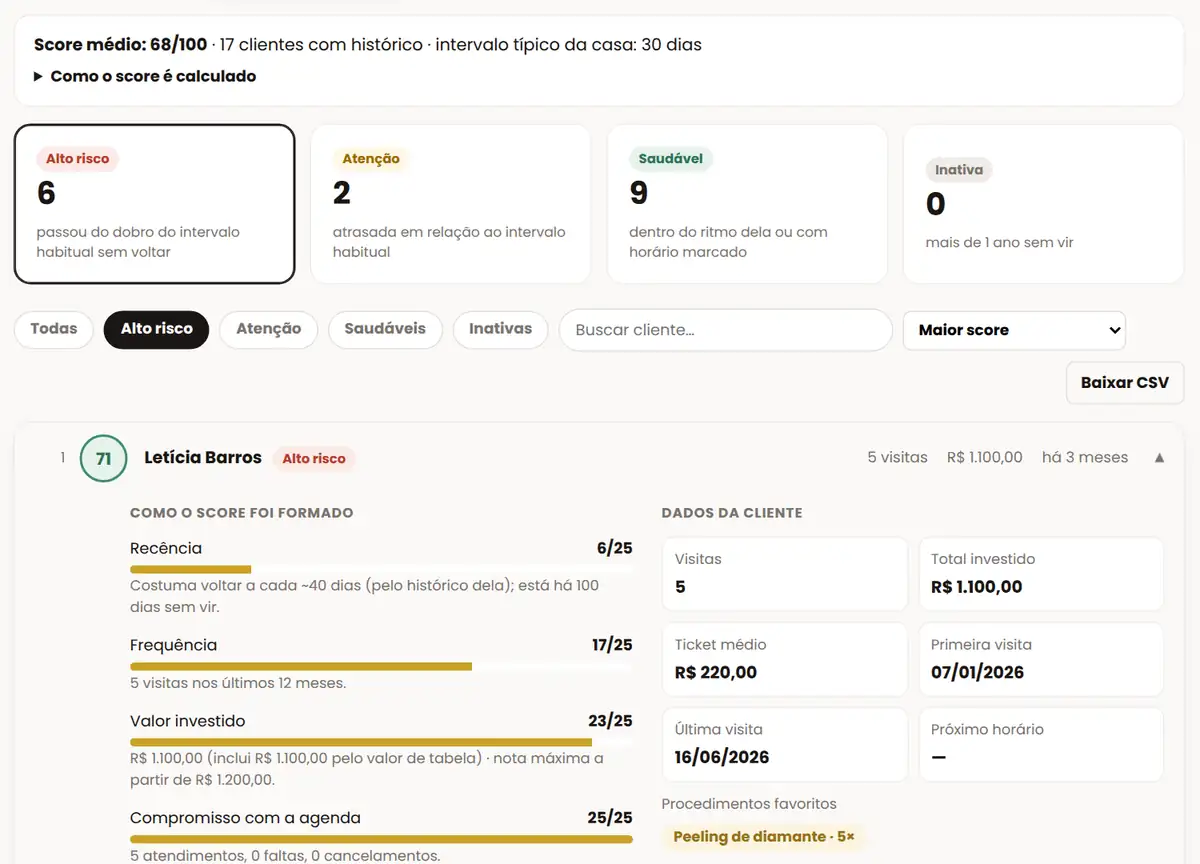Image resolution: width=1200 pixels, height=864 pixels.
Task: Click the Frequência score value 17/25
Action: 612,645
